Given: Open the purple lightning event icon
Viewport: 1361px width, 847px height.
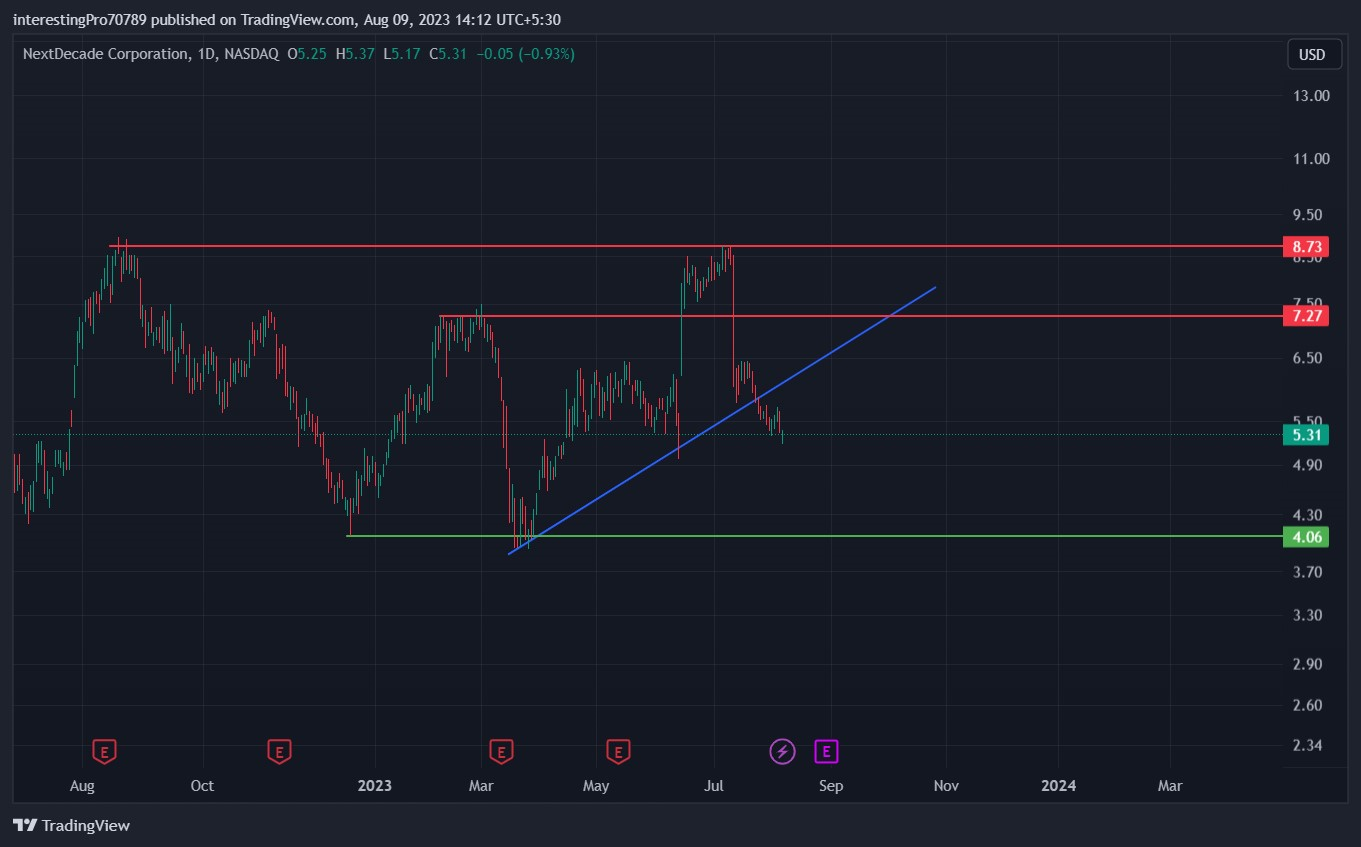Looking at the screenshot, I should click(783, 750).
